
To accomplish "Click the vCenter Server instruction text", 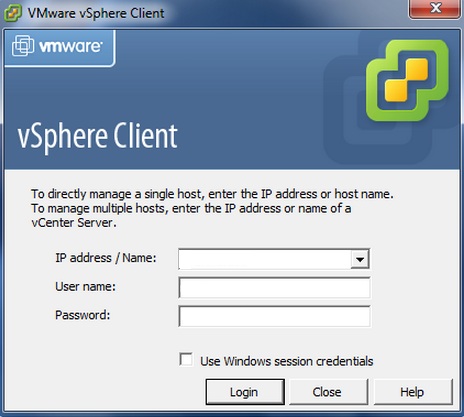I will click(x=74, y=223).
